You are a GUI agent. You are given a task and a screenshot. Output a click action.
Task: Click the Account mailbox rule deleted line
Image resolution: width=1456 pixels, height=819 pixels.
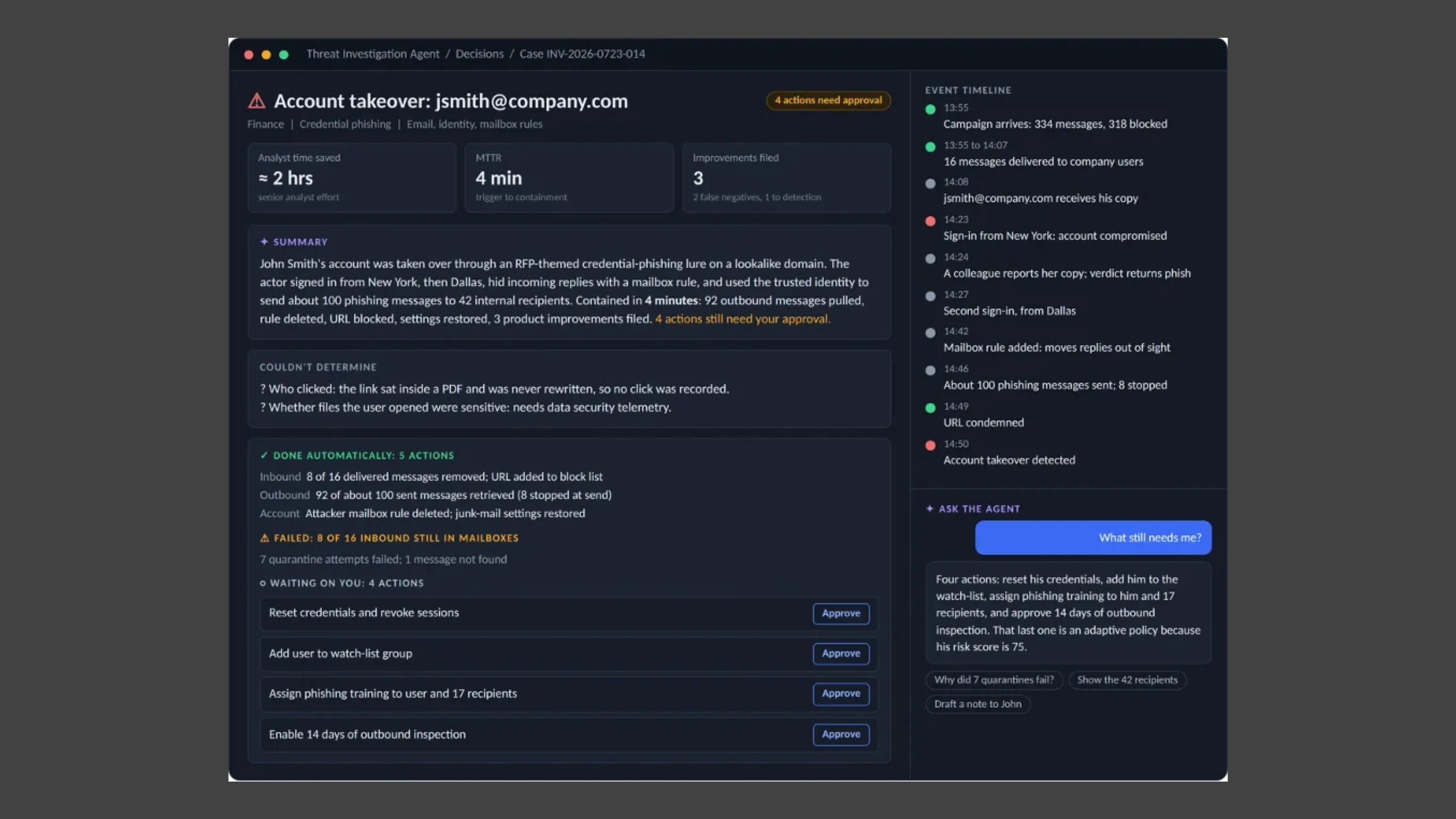422,513
